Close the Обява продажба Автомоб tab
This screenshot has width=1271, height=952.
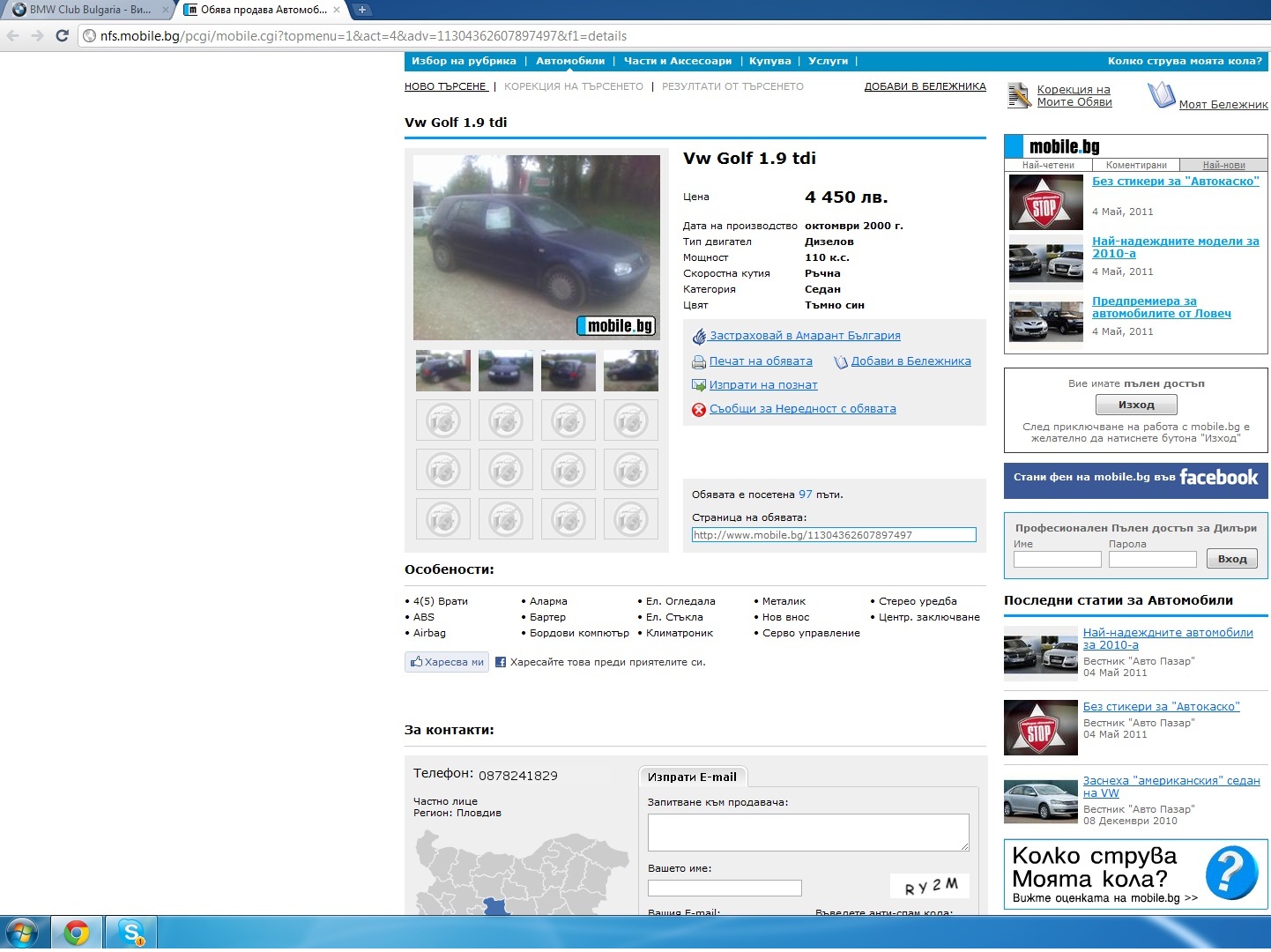337,10
